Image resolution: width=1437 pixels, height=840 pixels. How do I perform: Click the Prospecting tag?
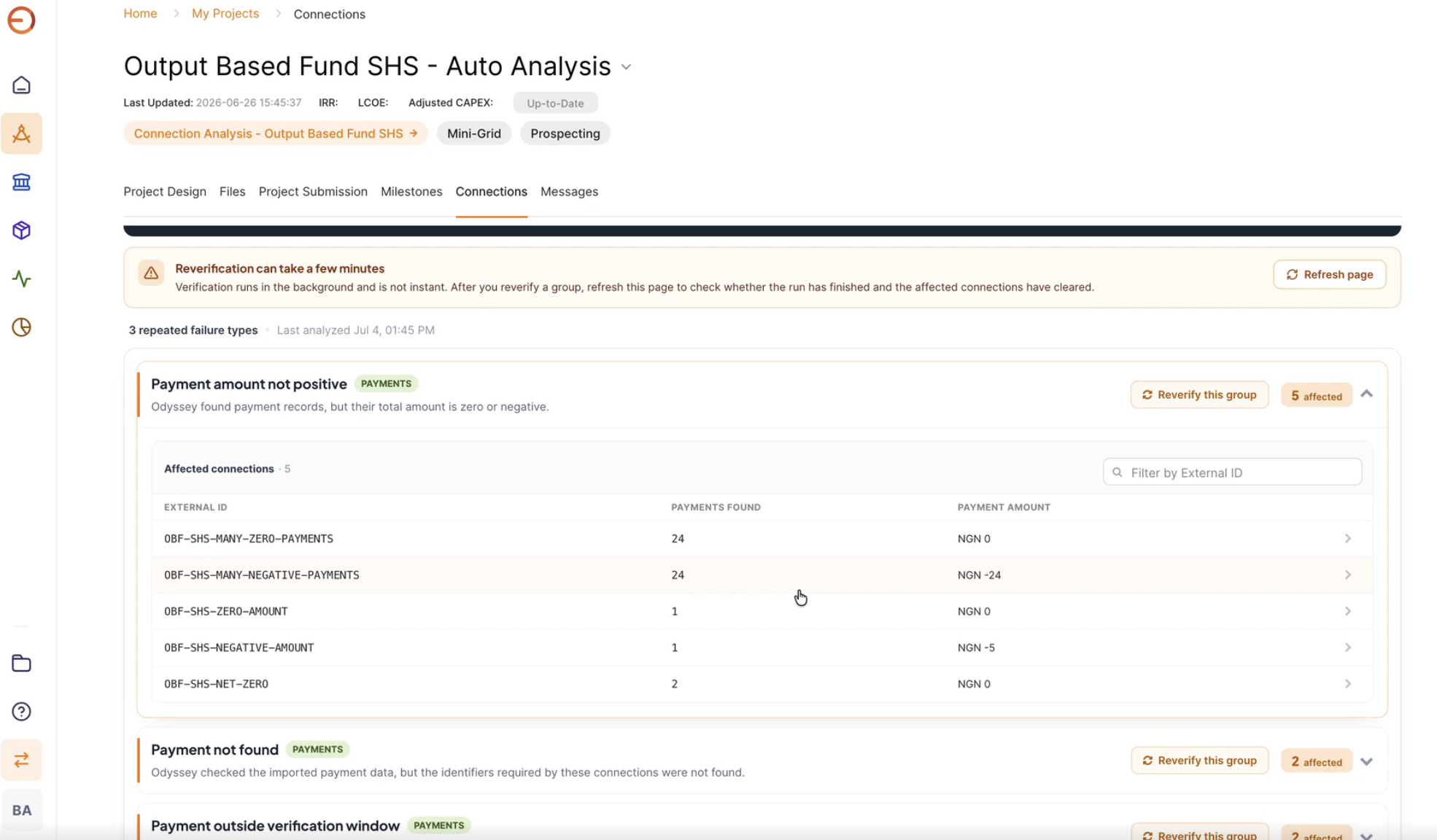565,133
